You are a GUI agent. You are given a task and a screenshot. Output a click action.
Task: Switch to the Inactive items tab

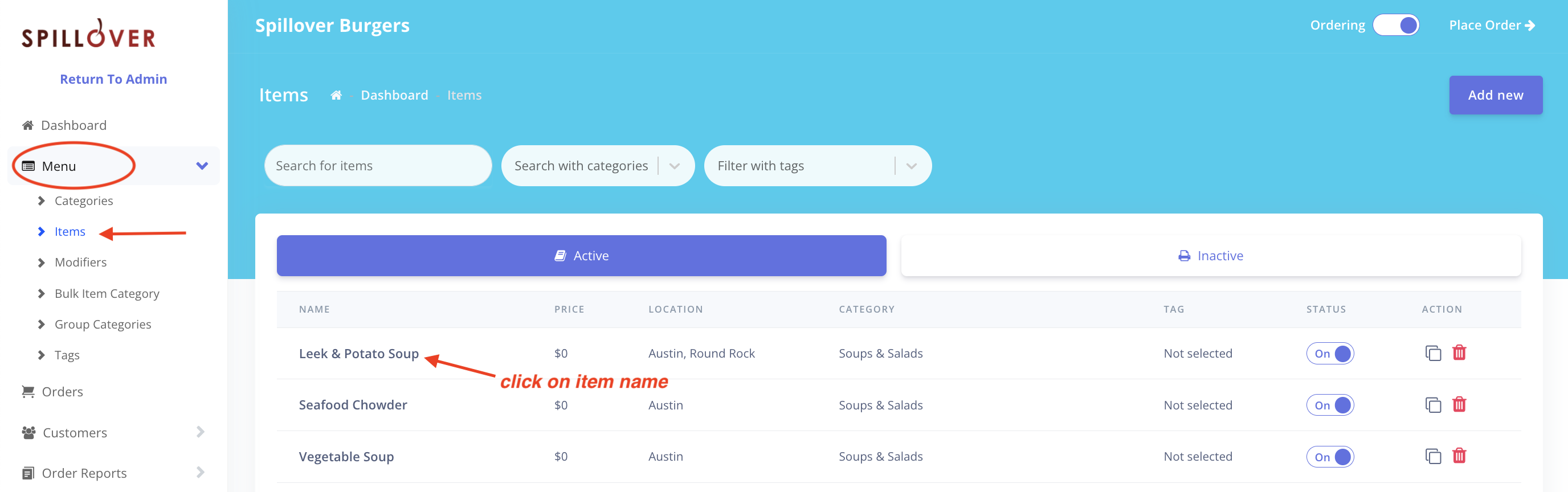1211,256
